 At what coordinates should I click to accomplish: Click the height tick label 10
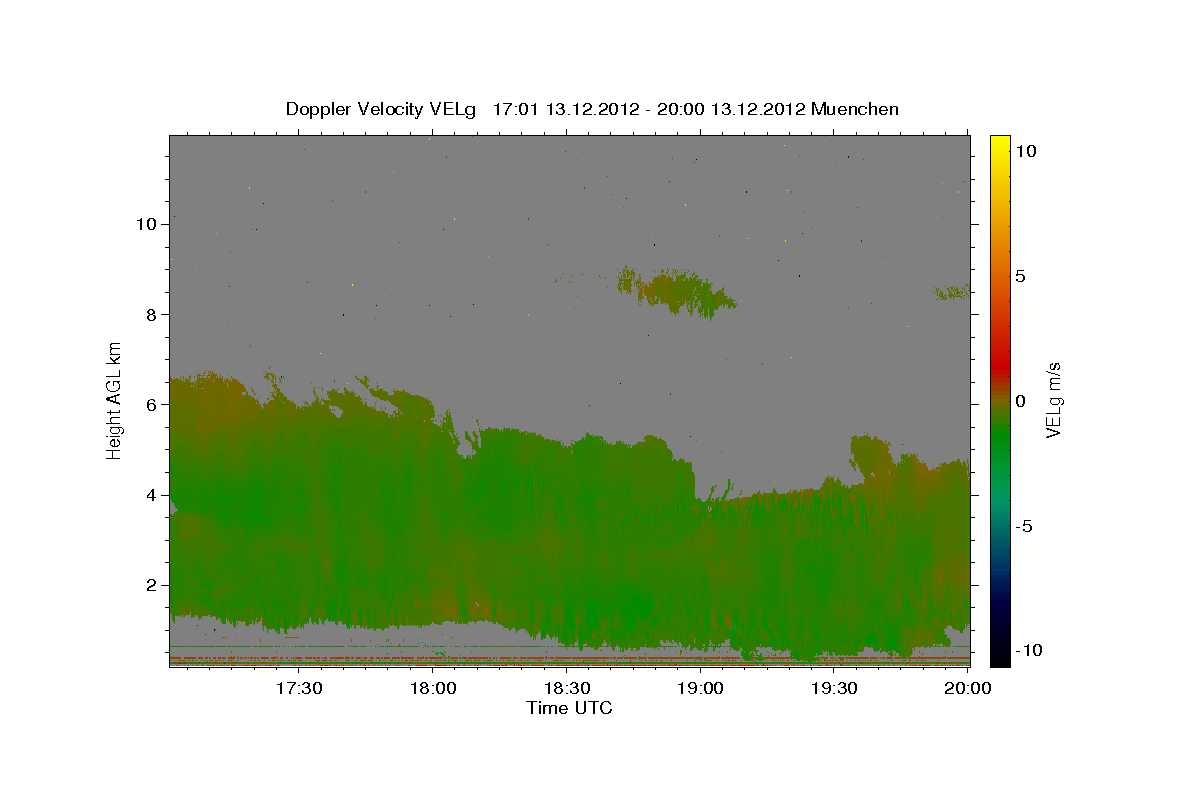(146, 224)
